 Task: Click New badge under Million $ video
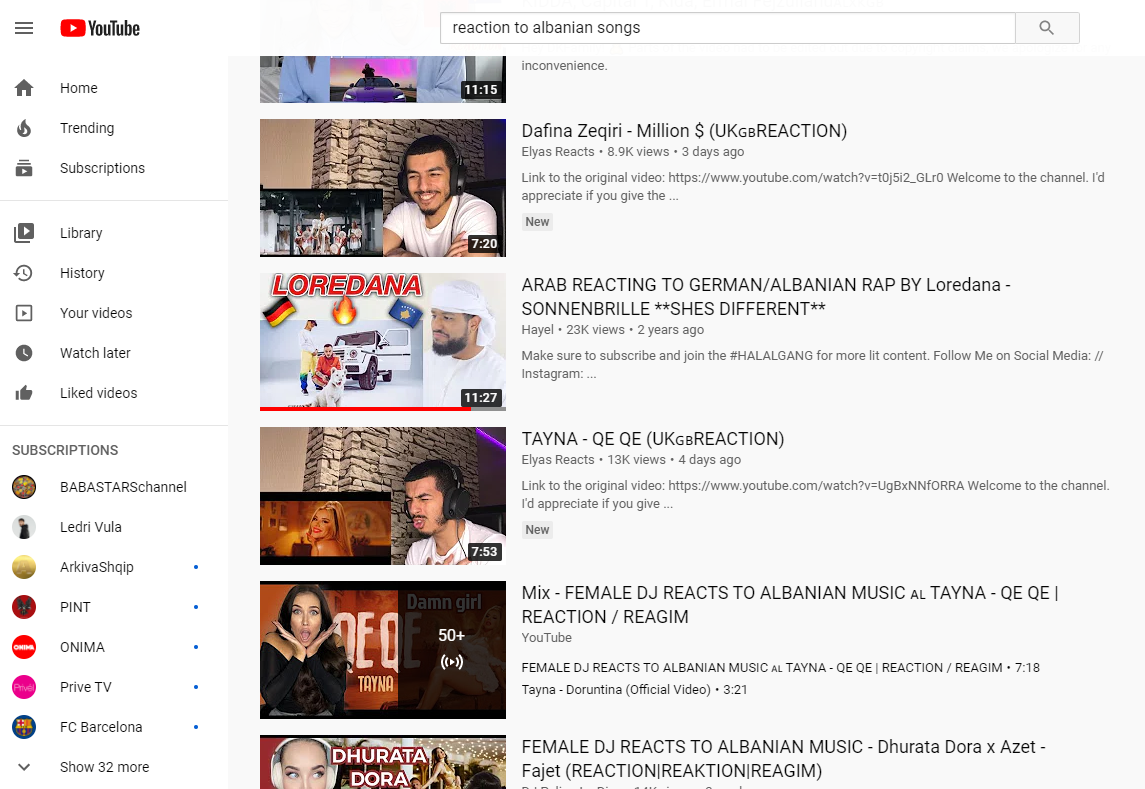(537, 222)
